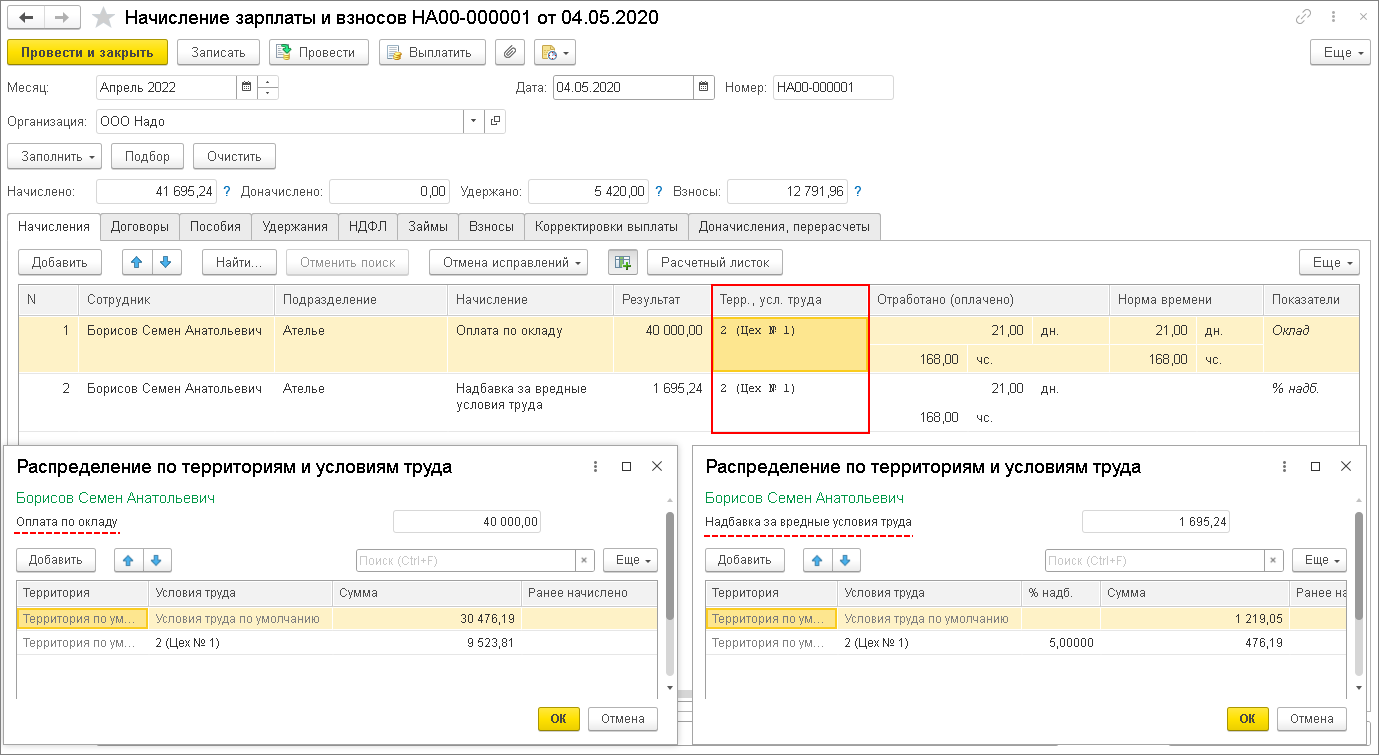Cancel the Оплата по окладу dialog

click(623, 718)
